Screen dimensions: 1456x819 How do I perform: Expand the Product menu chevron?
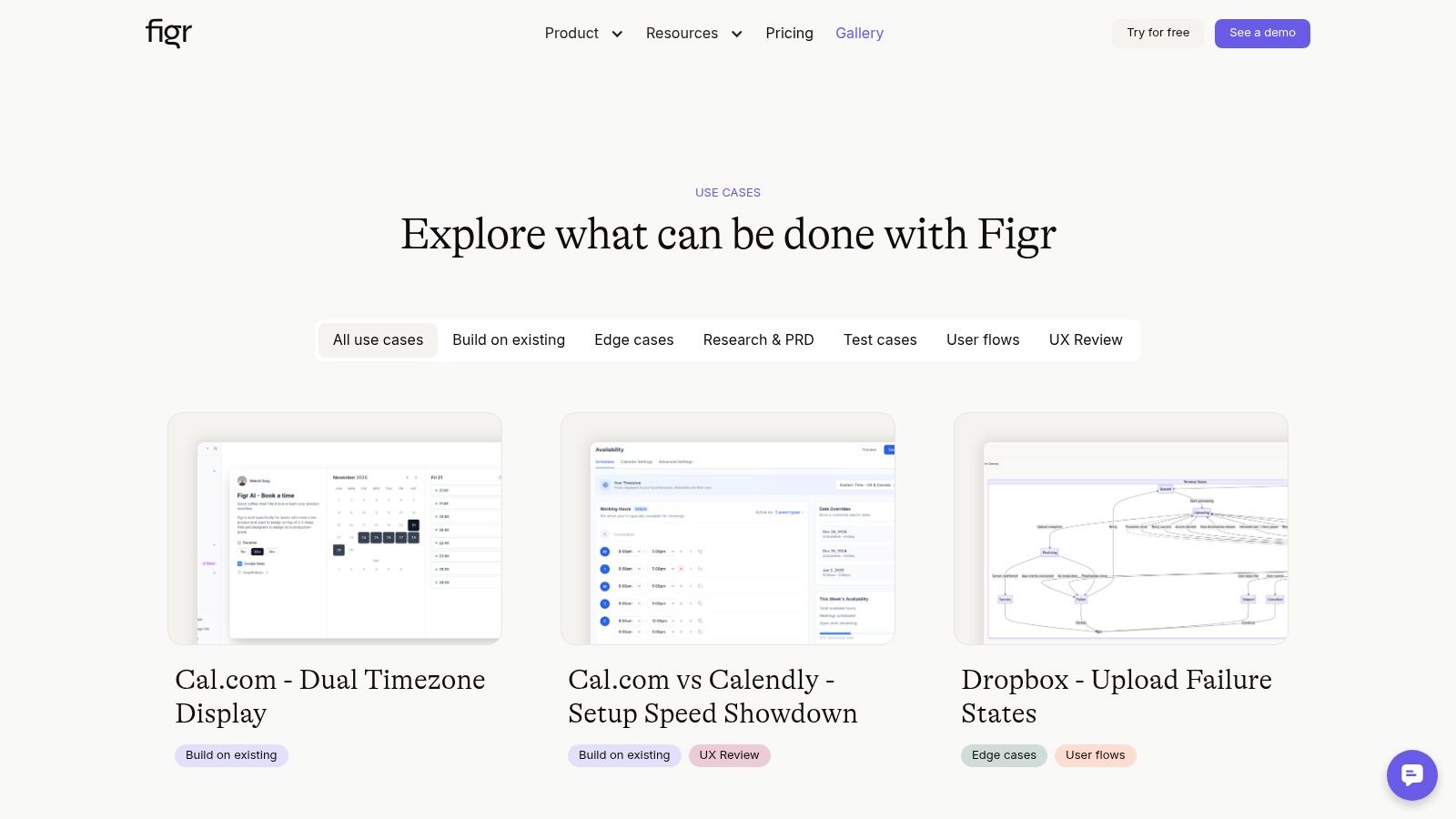click(x=617, y=34)
